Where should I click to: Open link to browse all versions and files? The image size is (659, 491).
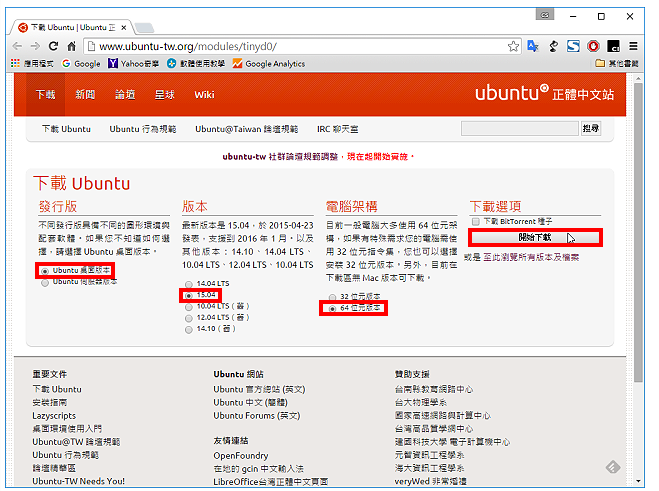coord(531,257)
